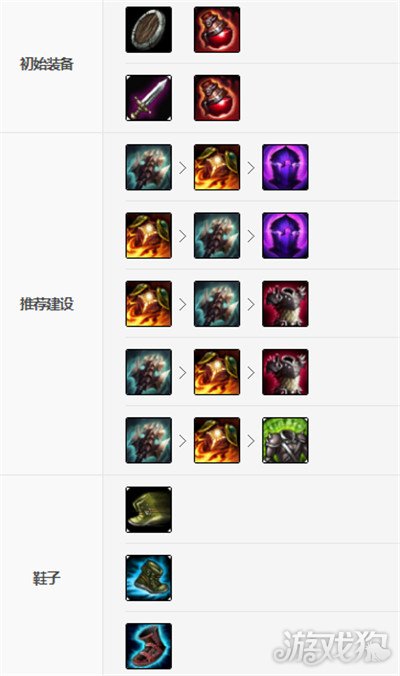Click the flaming shield directly left of red fur armor
The image size is (400, 676).
click(x=217, y=372)
